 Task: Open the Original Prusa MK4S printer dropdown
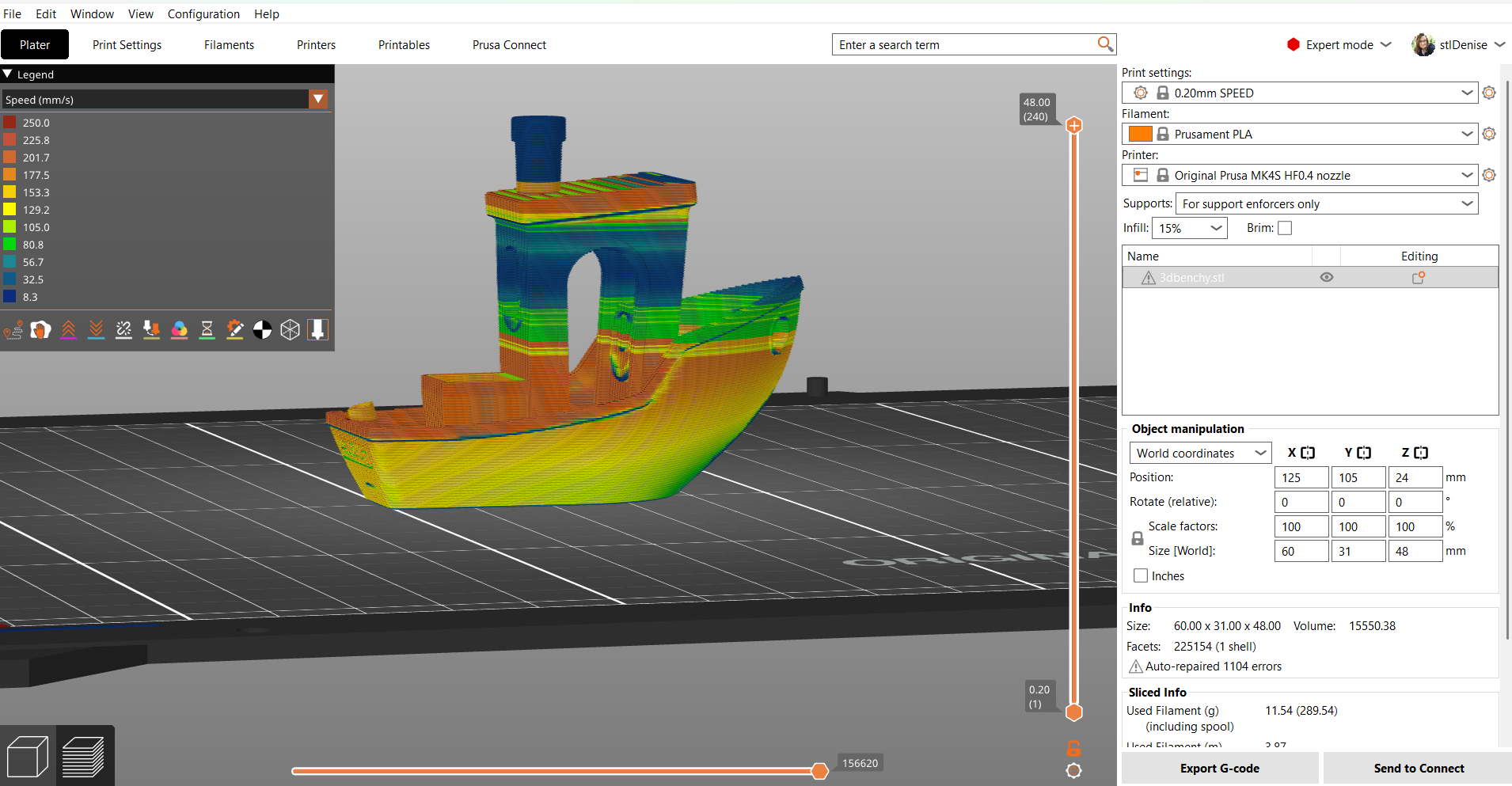[1300, 175]
